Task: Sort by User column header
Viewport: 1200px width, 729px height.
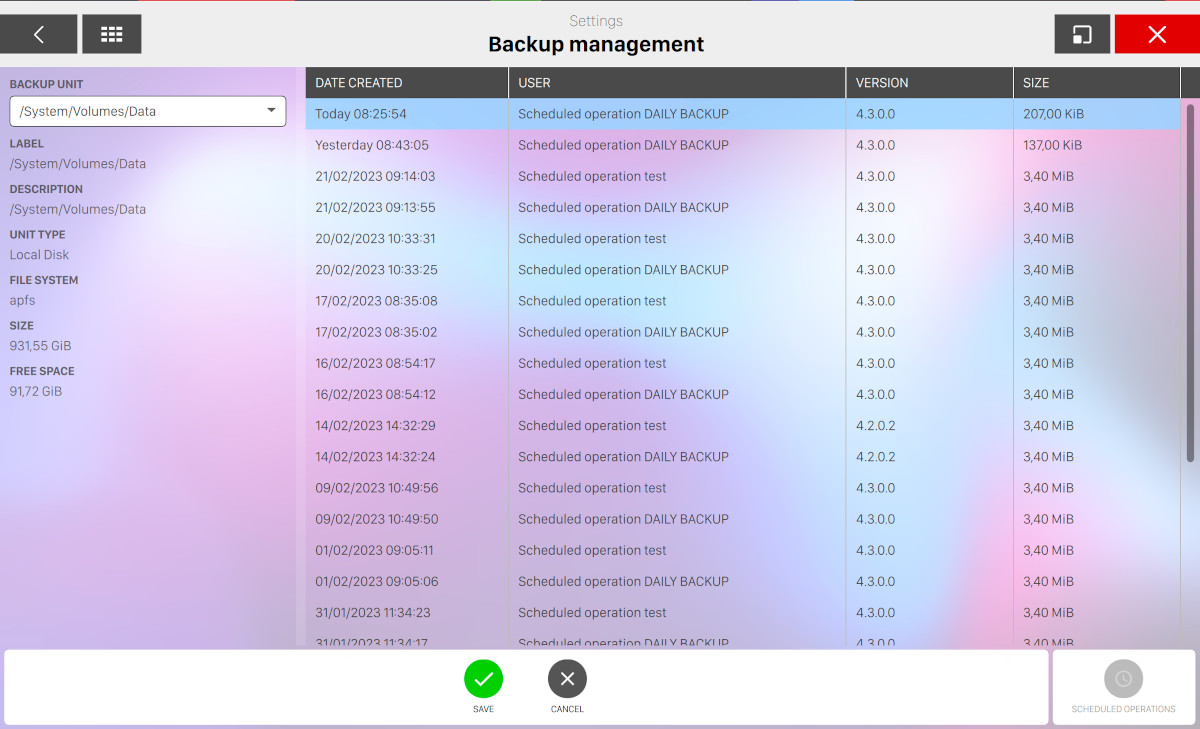Action: 676,83
